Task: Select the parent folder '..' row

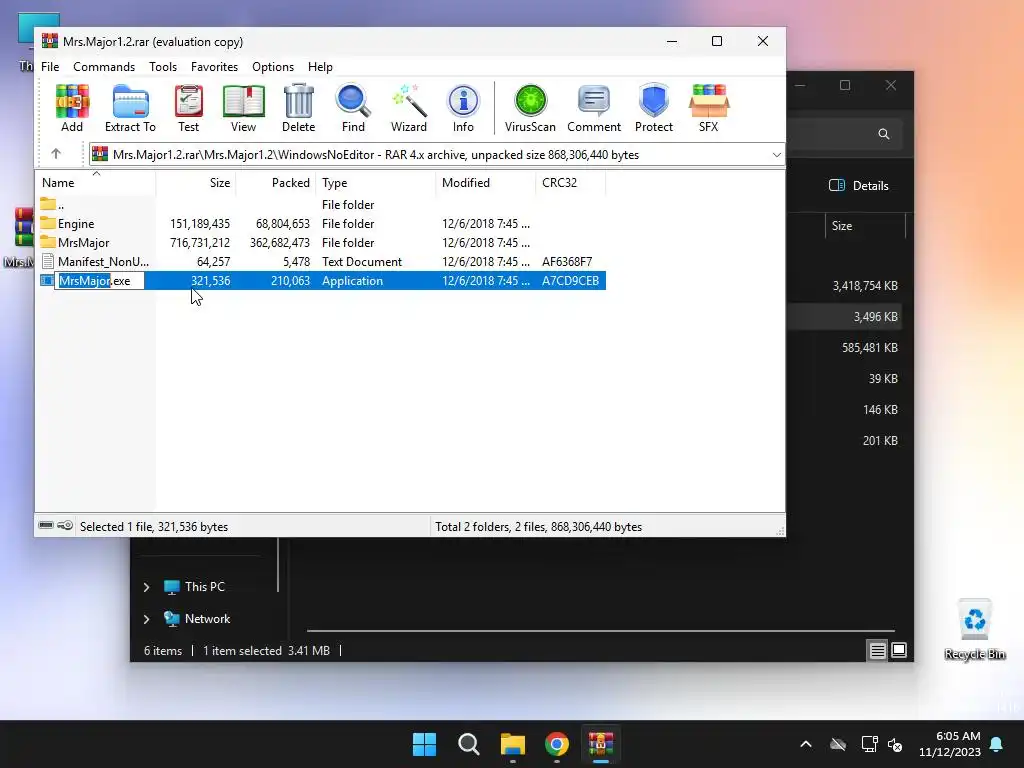Action: tap(320, 204)
